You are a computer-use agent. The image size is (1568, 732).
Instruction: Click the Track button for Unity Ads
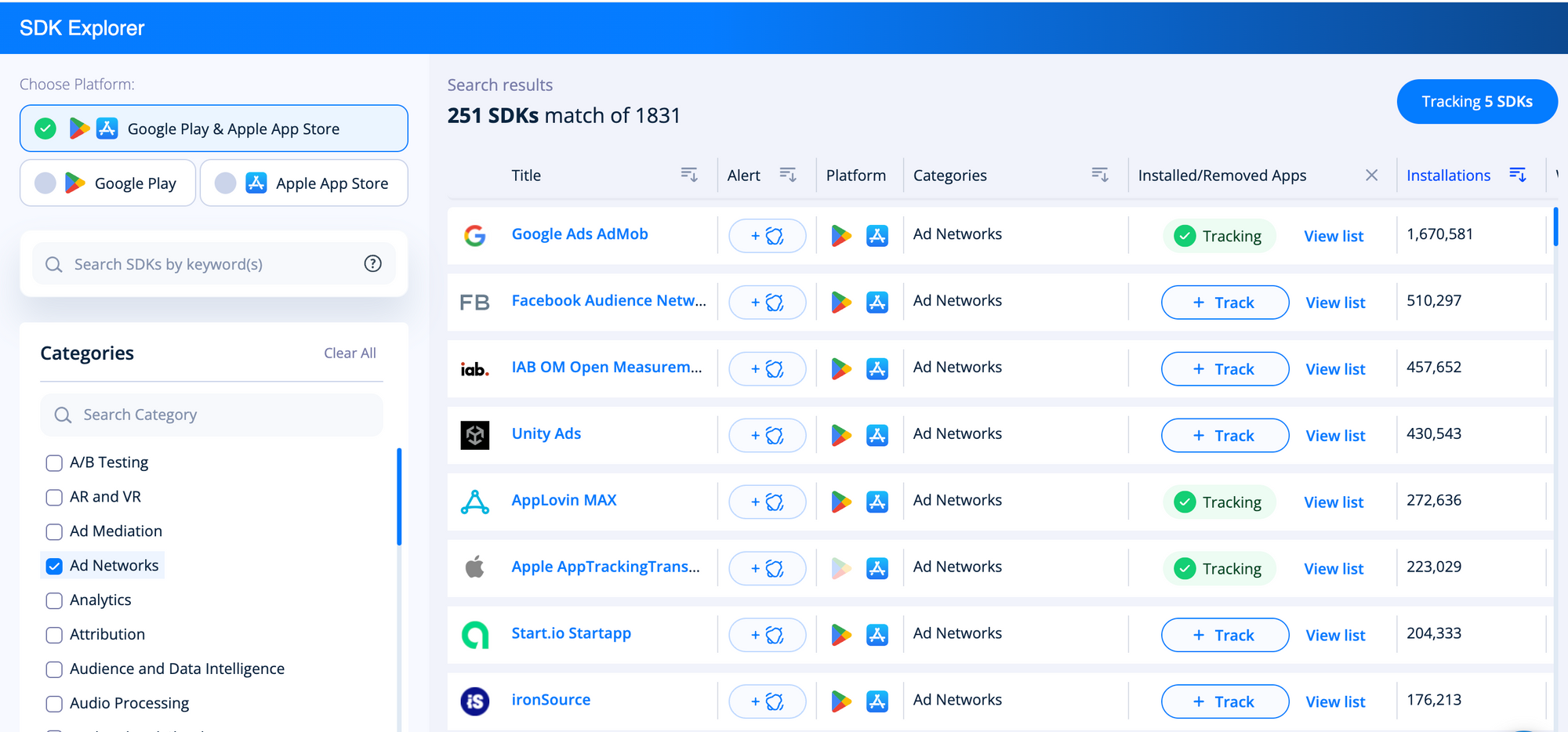click(1225, 435)
